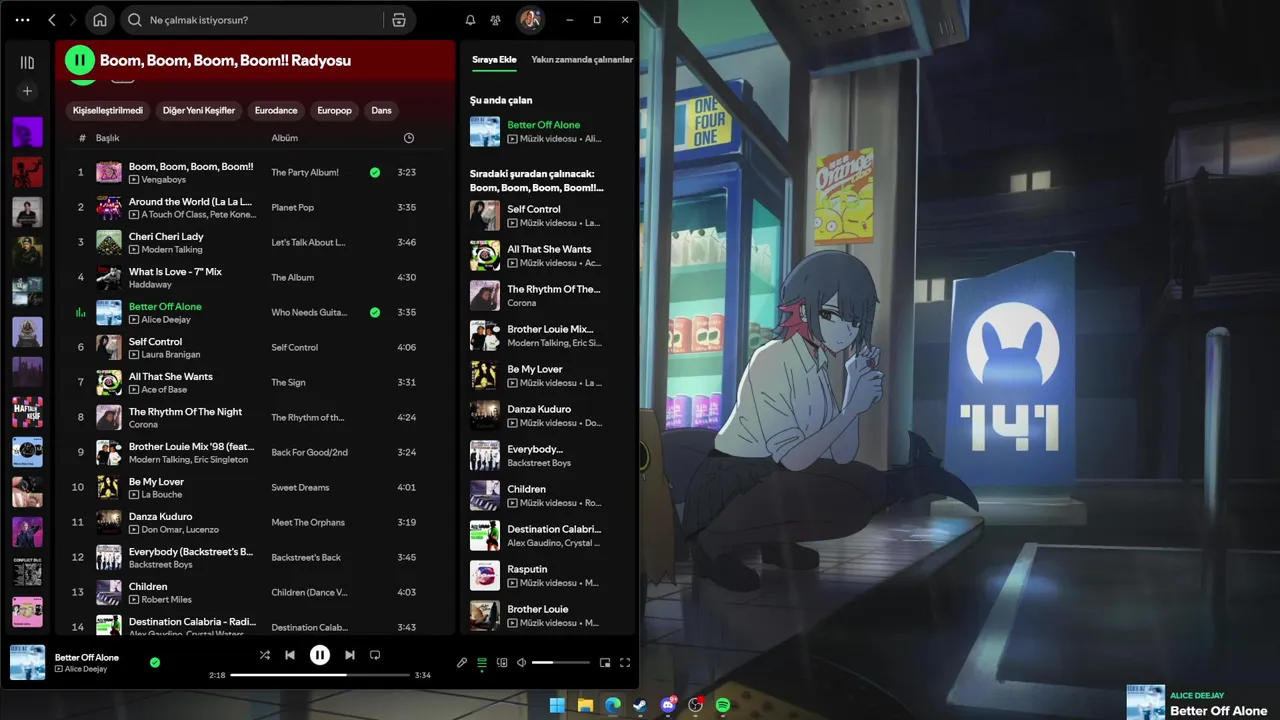
Task: Open the Spotify Home page
Action: (100, 20)
